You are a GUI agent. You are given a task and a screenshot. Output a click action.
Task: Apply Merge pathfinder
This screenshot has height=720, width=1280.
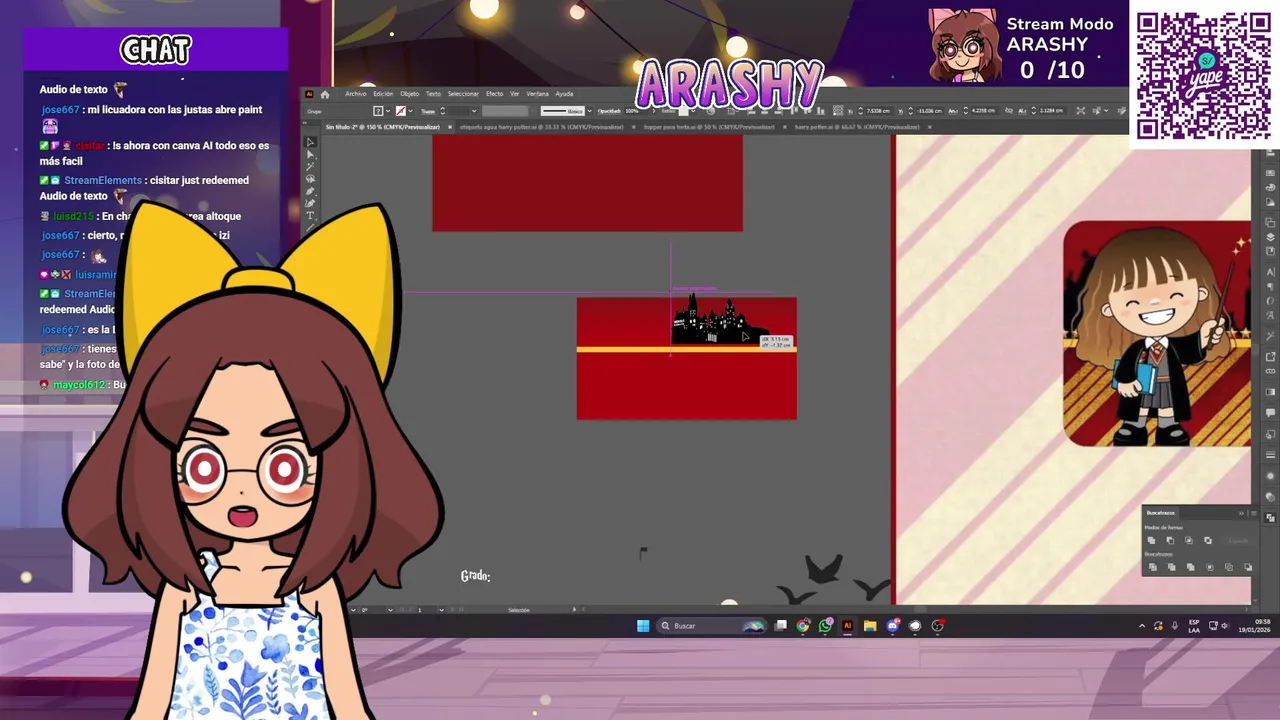pyautogui.click(x=1191, y=567)
